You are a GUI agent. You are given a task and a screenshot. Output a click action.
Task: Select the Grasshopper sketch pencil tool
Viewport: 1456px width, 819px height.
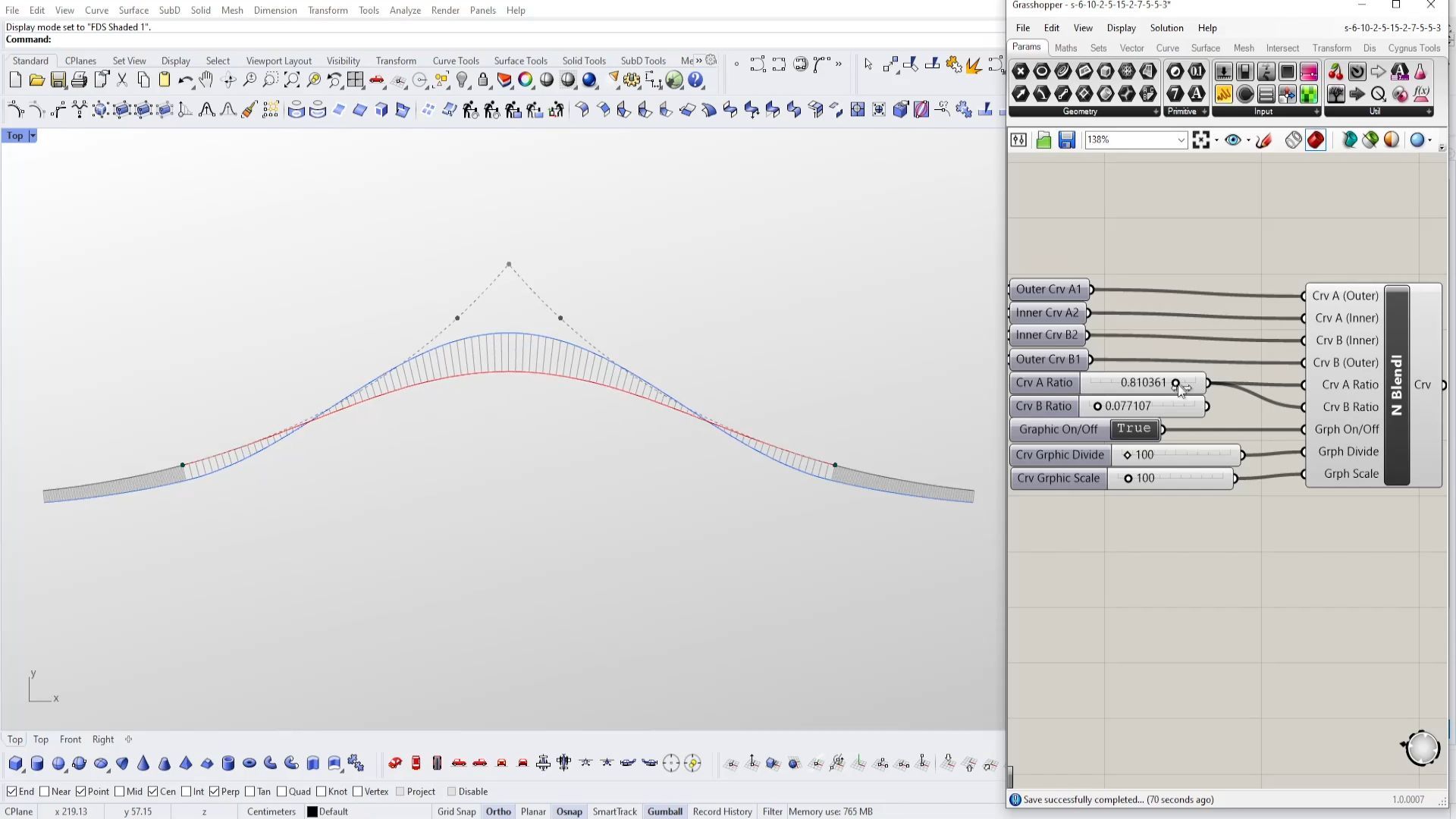(1264, 140)
